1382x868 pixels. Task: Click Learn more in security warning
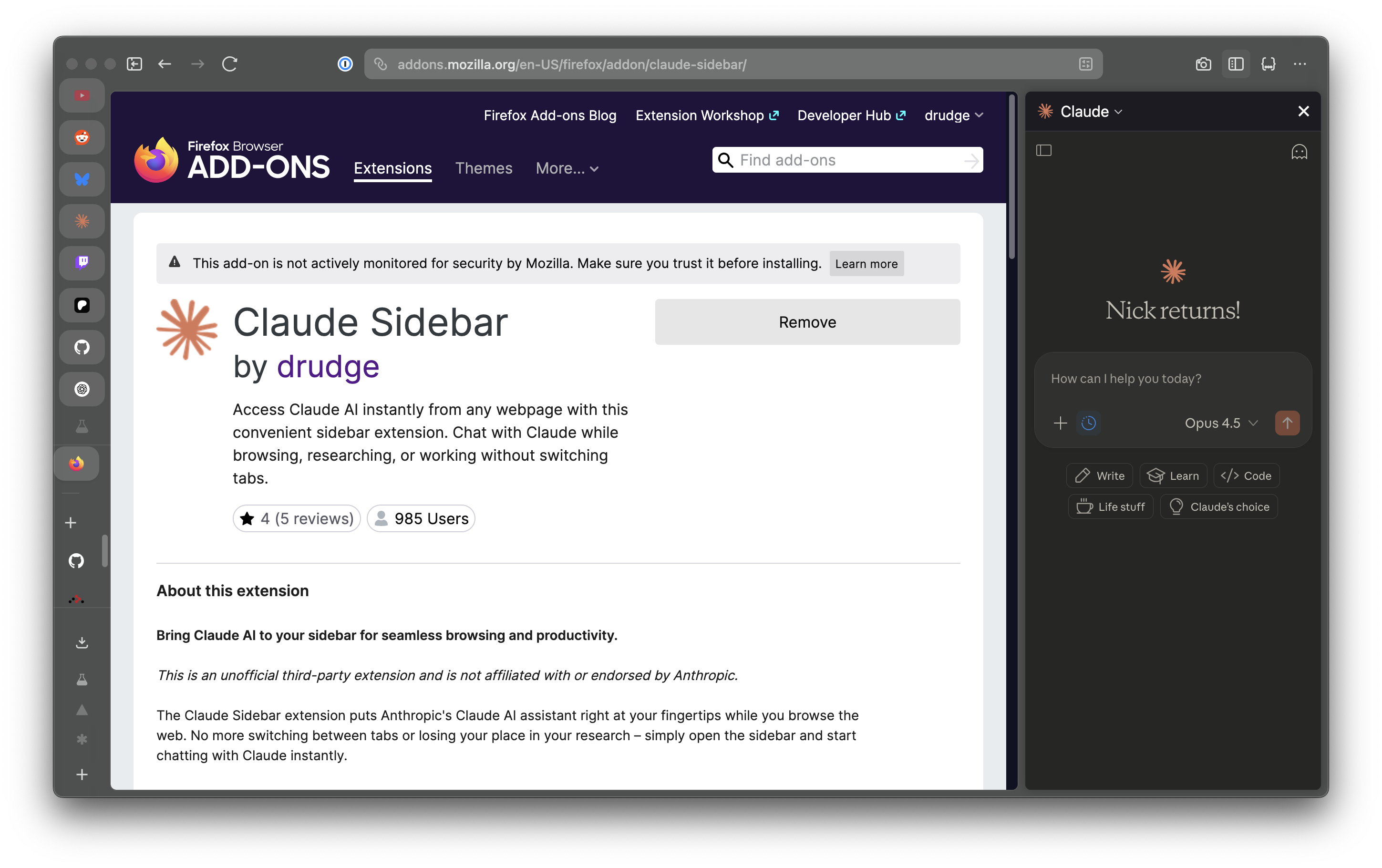pos(866,263)
